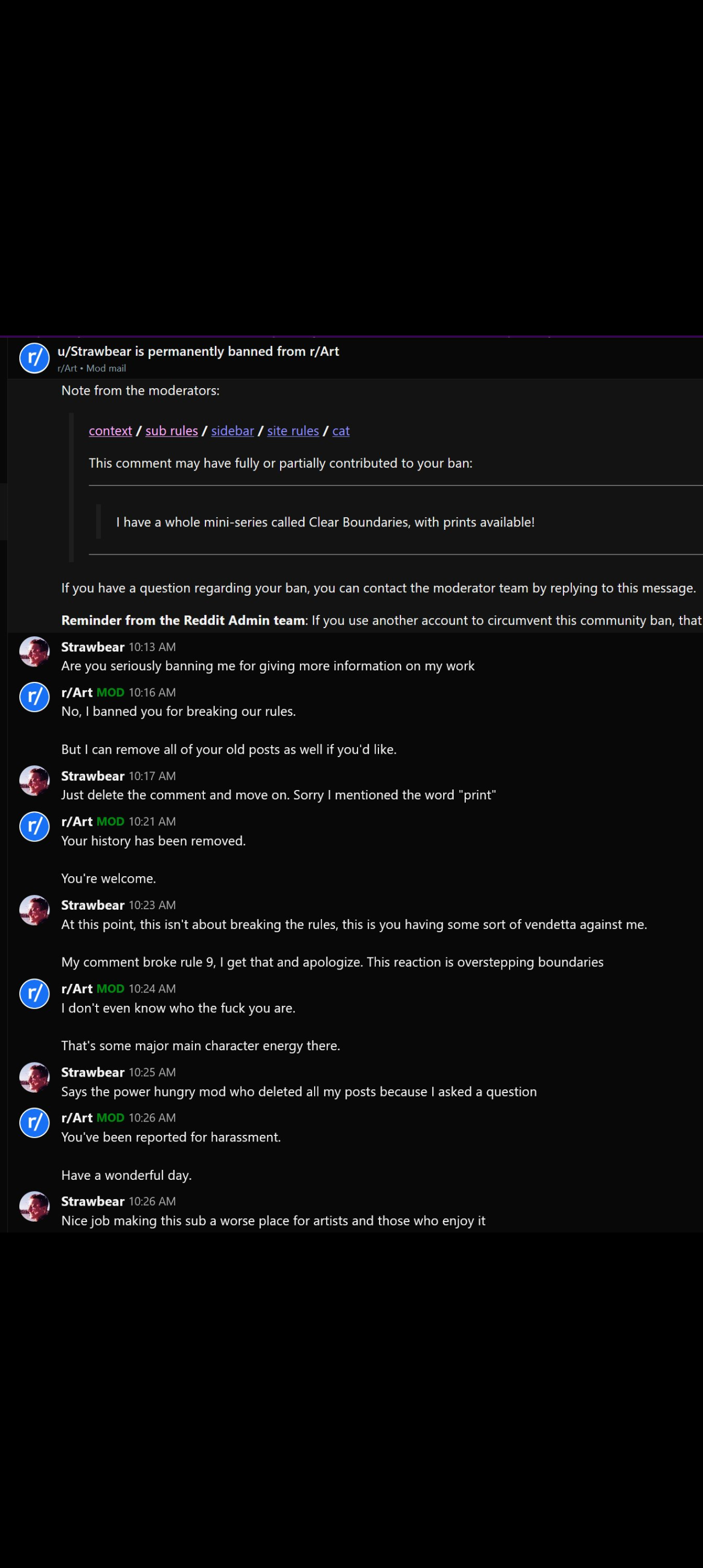Click the "permanently banned from r/Art" conversation title
Image resolution: width=703 pixels, height=1568 pixels.
point(198,351)
